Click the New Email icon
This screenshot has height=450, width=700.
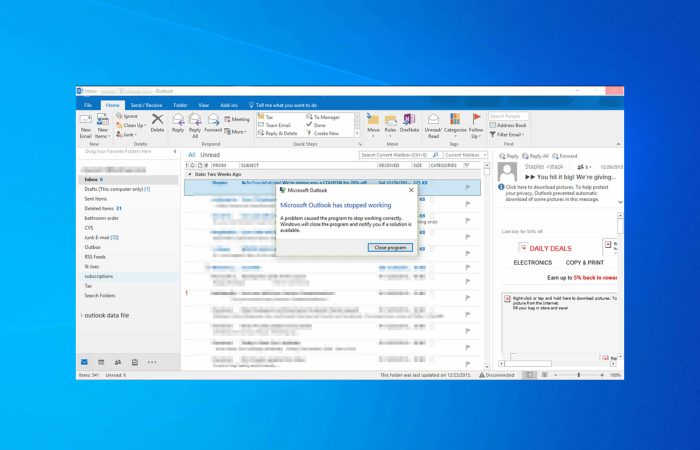pyautogui.click(x=85, y=126)
